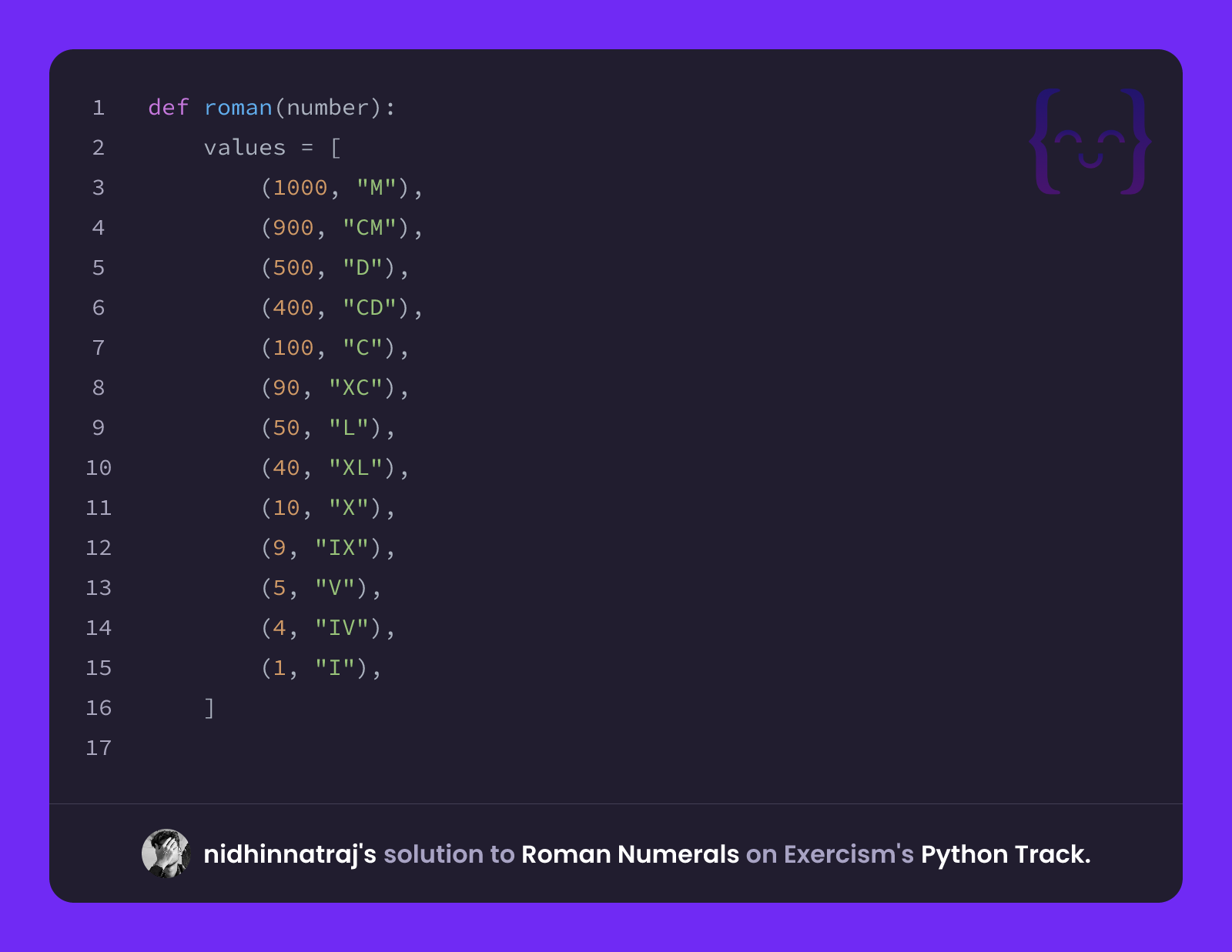1232x952 pixels.
Task: Click the number 90 on line 8
Action: 286,388
